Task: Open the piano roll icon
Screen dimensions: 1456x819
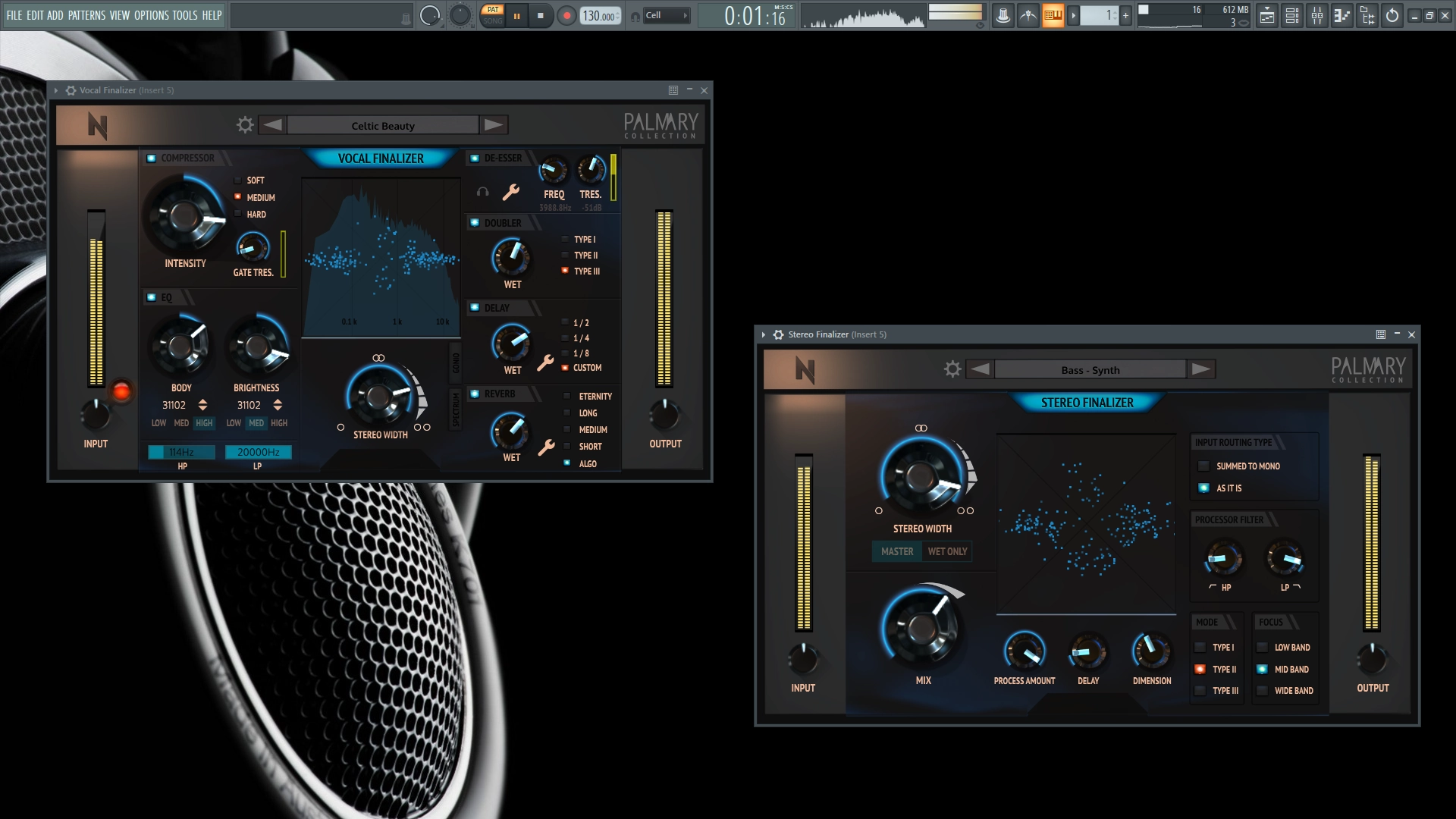Action: point(1342,15)
